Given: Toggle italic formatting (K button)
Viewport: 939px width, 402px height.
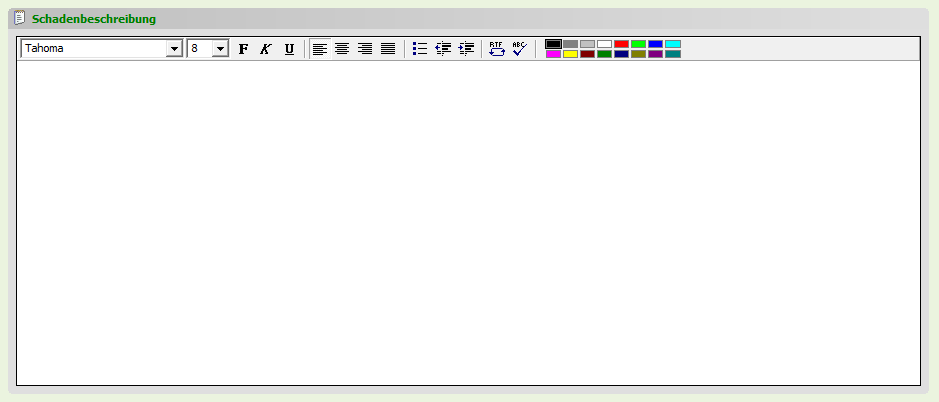Looking at the screenshot, I should [266, 49].
